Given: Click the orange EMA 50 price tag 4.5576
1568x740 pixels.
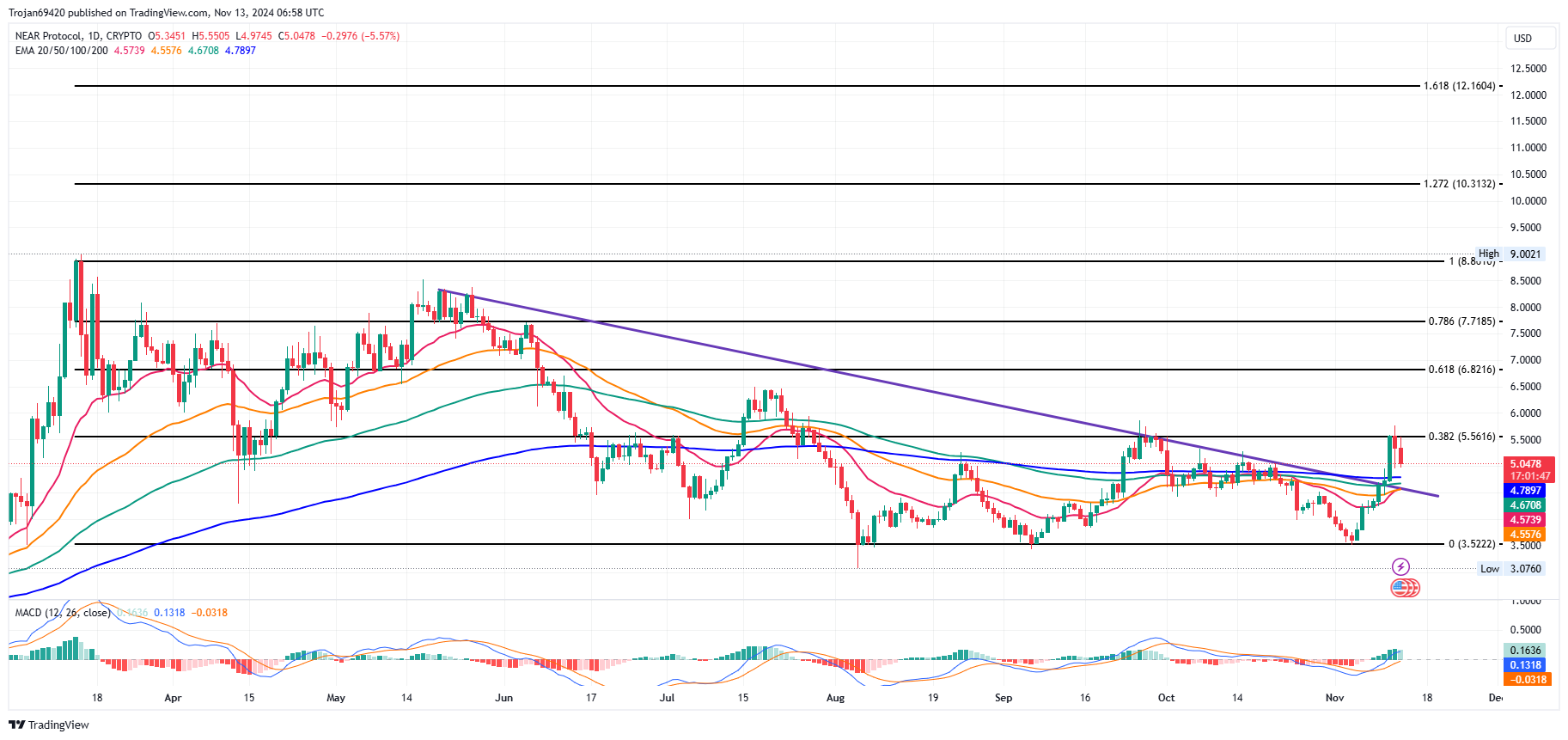Looking at the screenshot, I should [1526, 535].
